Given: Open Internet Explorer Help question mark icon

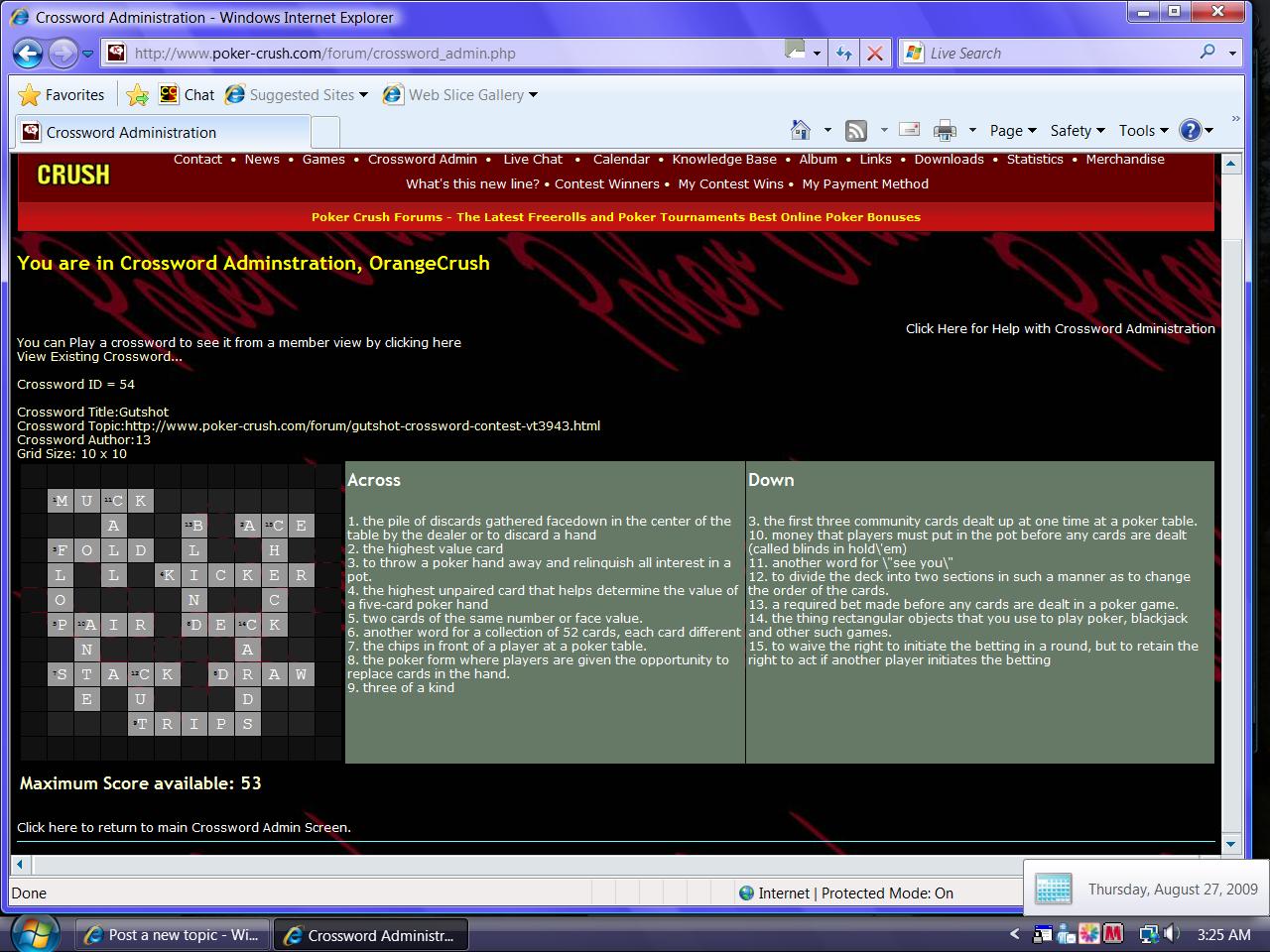Looking at the screenshot, I should pyautogui.click(x=1190, y=129).
